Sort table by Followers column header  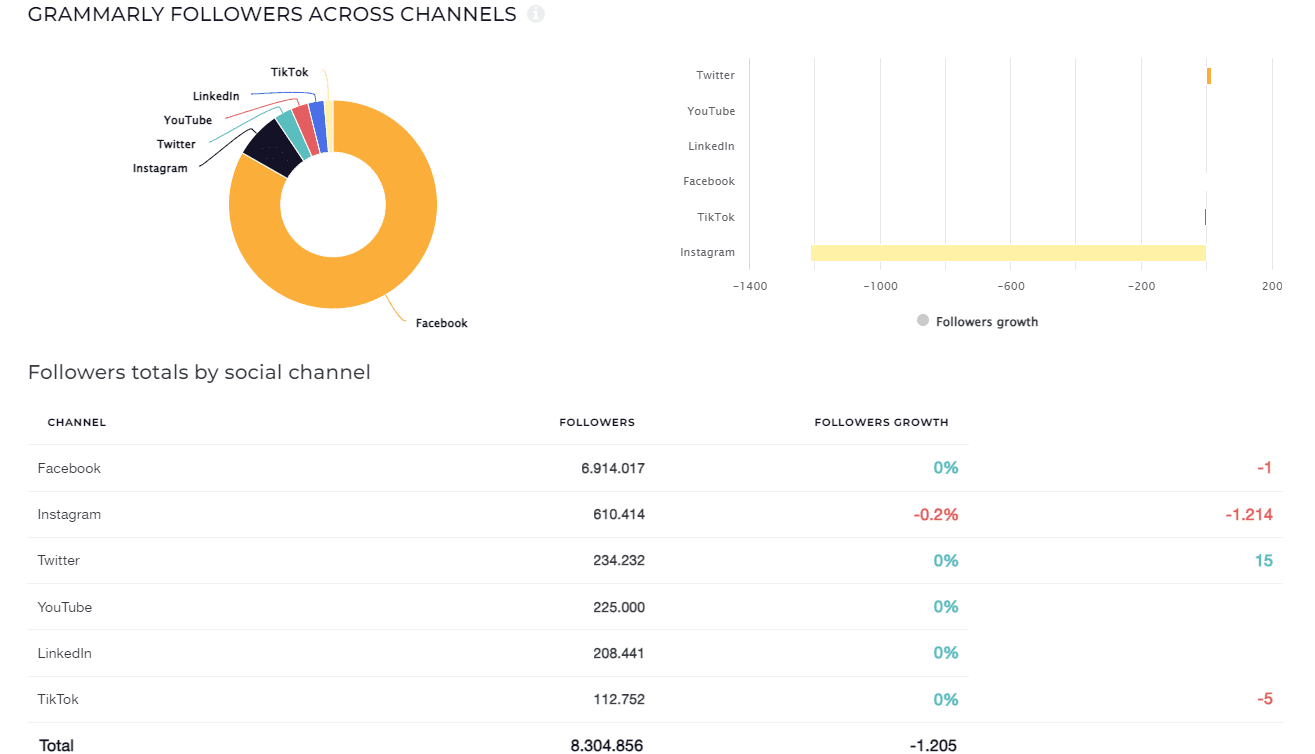coord(597,422)
